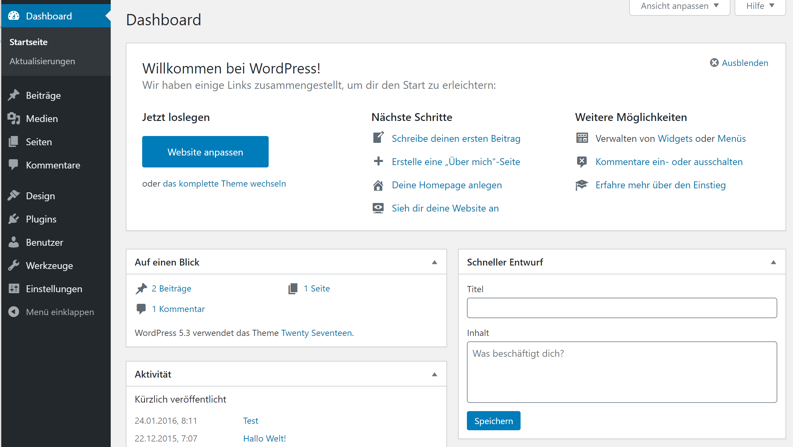Open the 1 Seite link
The image size is (793, 447).
point(317,289)
